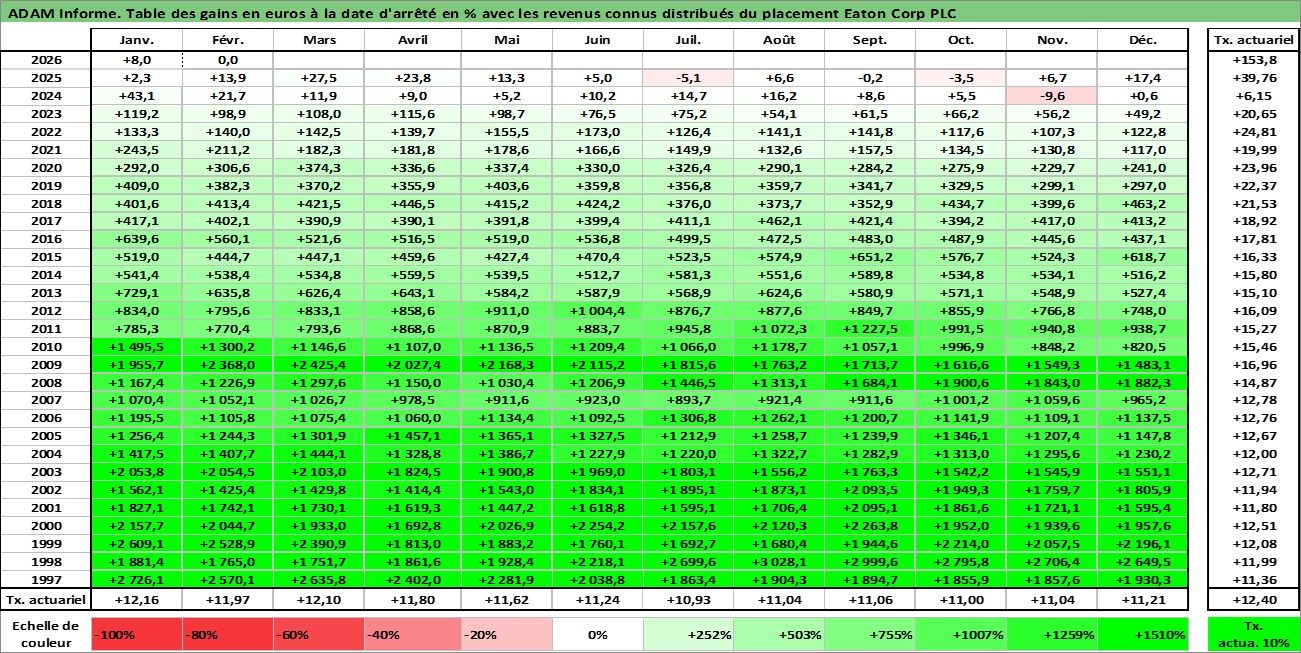Select the +1510% bright green swatch
Image resolution: width=1301 pixels, height=653 pixels.
[x=1143, y=634]
